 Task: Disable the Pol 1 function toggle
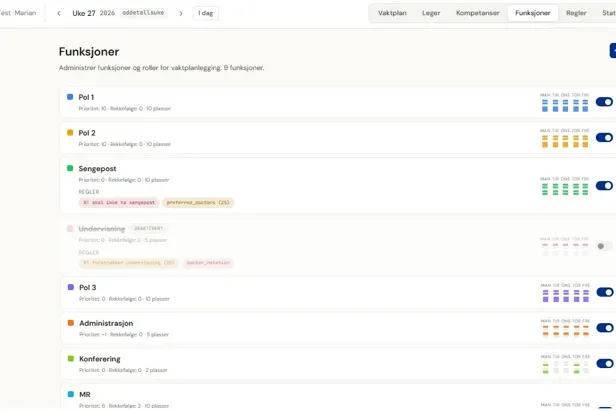[604, 102]
